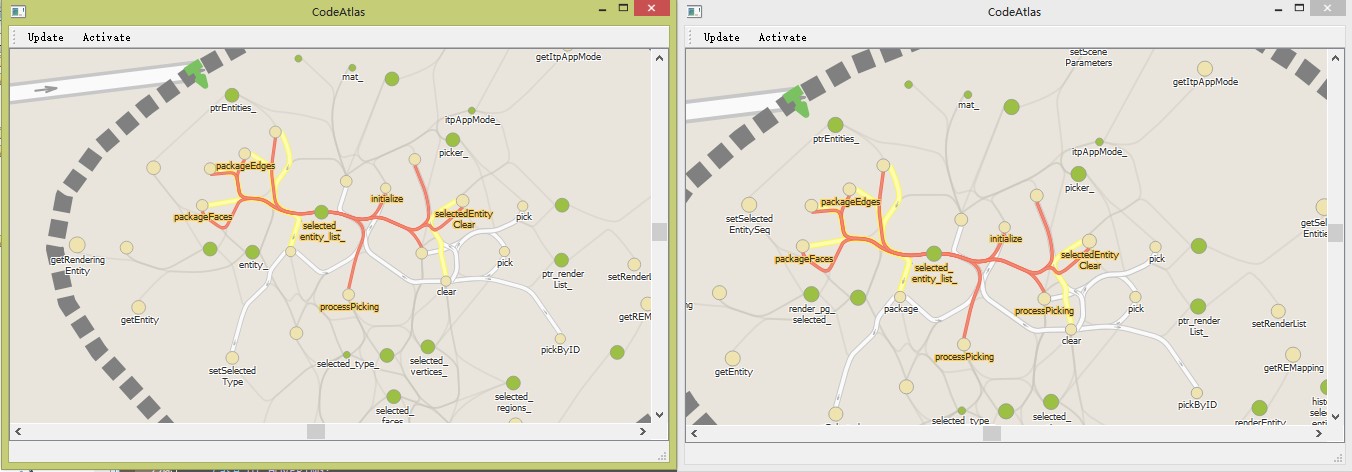Viewport: 1352px width, 472px height.
Task: Select initialize label in right window
Action: tap(1006, 239)
